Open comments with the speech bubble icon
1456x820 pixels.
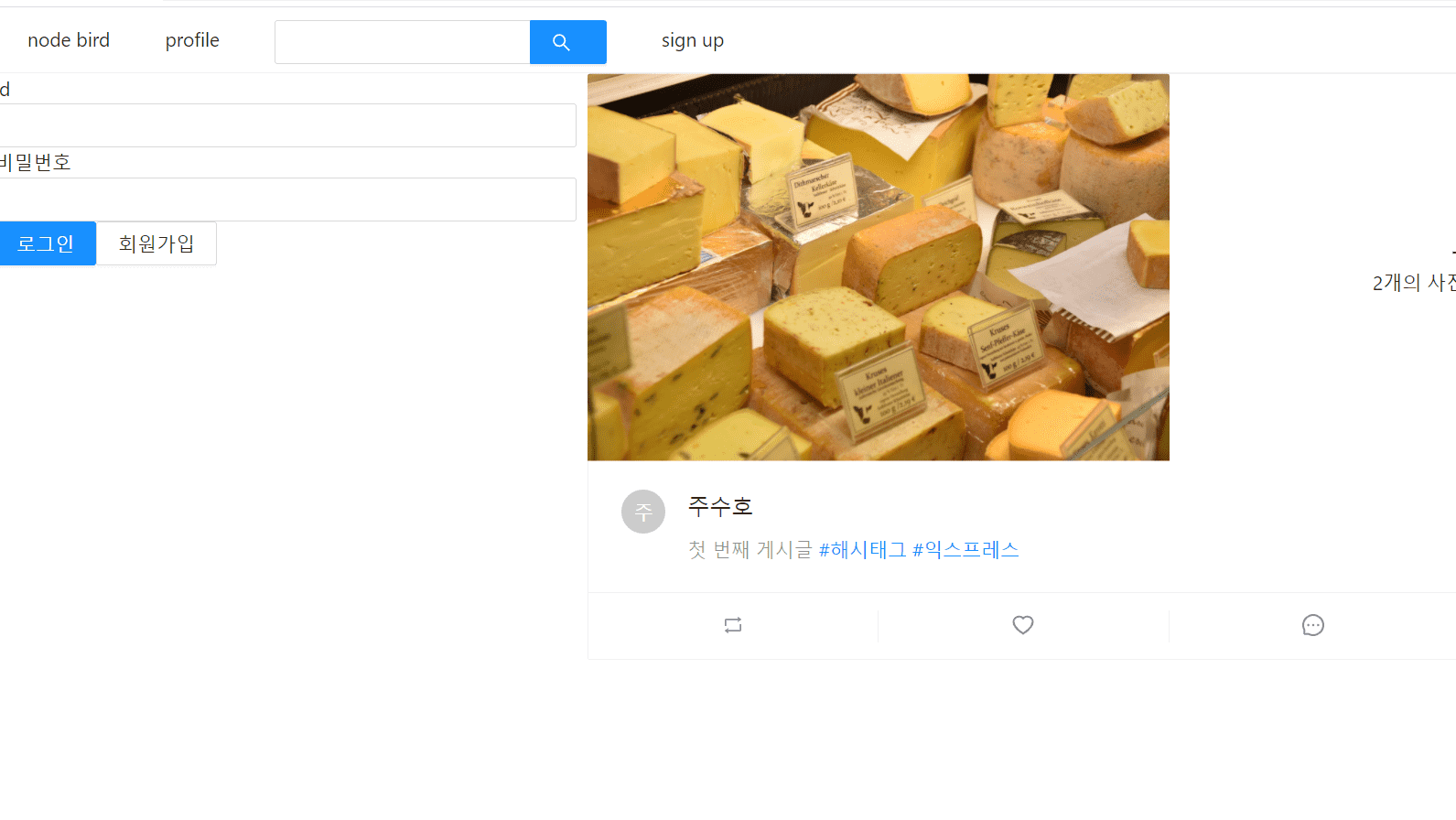[1313, 625]
